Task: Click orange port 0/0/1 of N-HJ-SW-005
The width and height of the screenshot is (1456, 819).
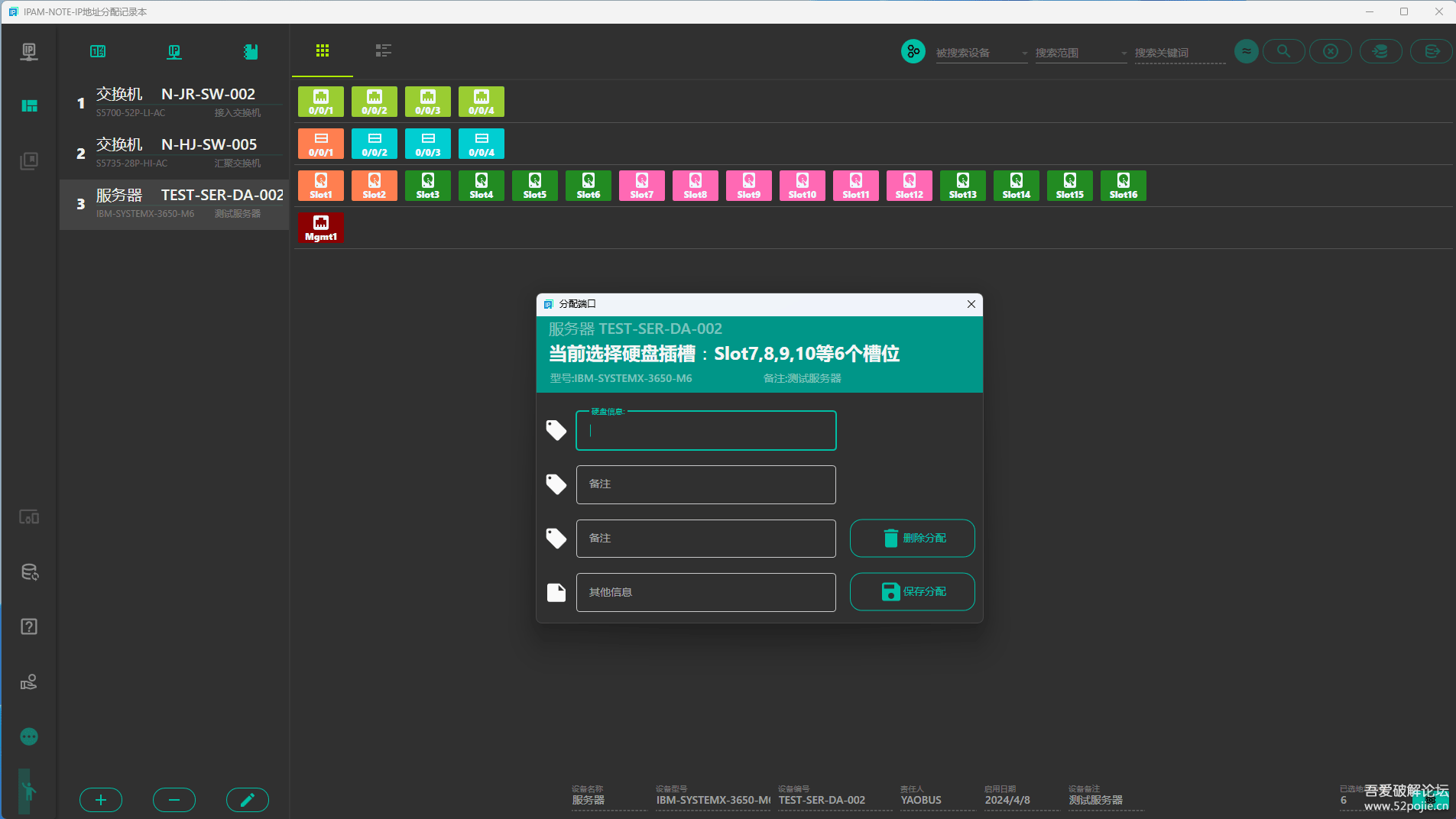Action: click(321, 144)
